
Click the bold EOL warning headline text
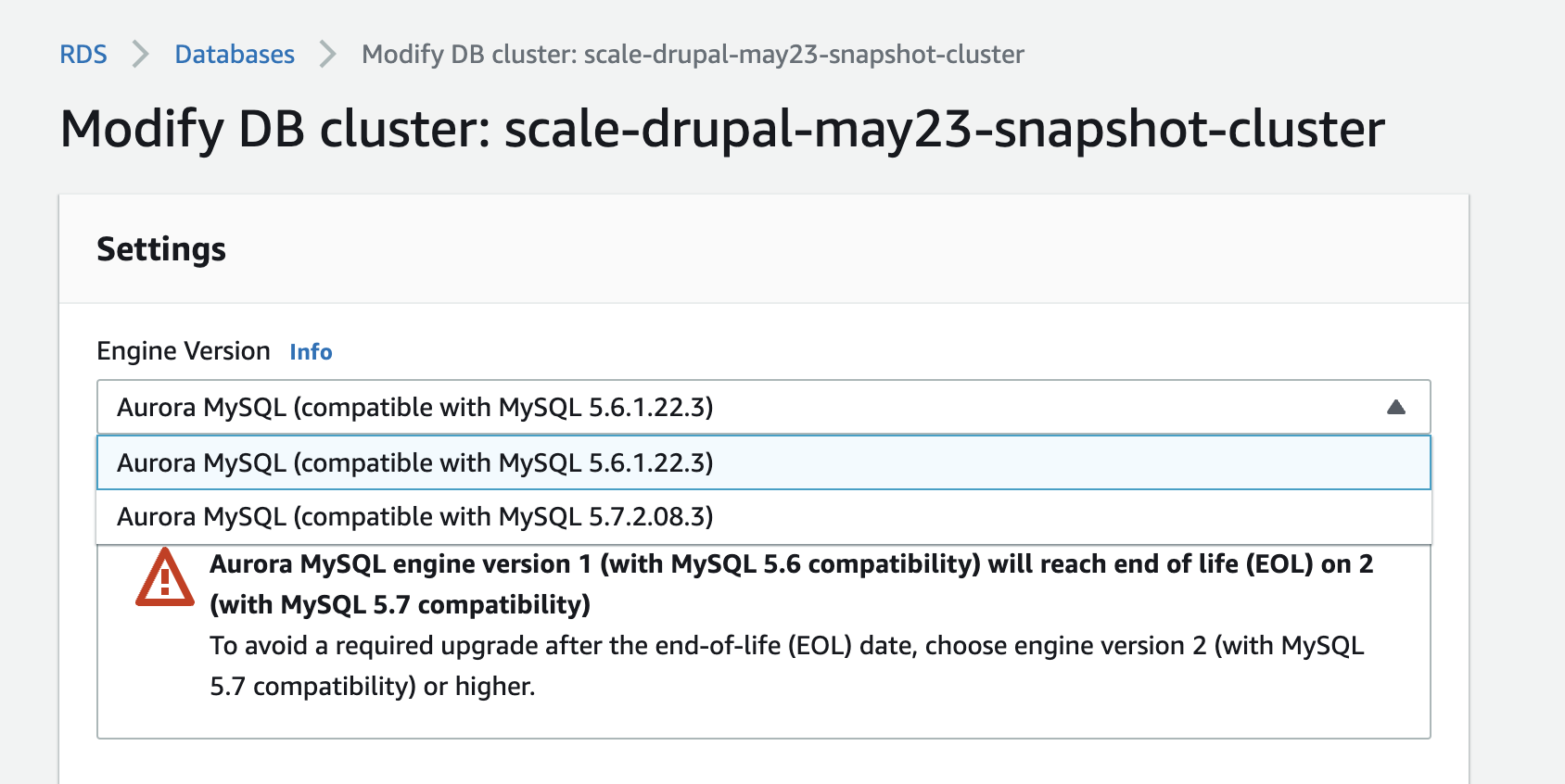point(791,563)
